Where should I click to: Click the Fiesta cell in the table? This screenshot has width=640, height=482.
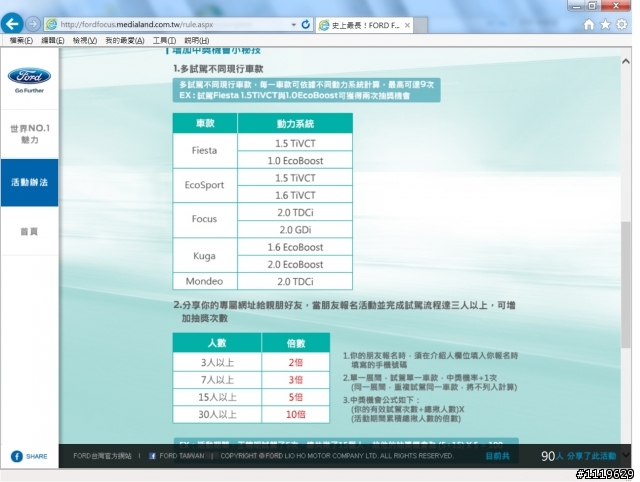click(x=204, y=151)
